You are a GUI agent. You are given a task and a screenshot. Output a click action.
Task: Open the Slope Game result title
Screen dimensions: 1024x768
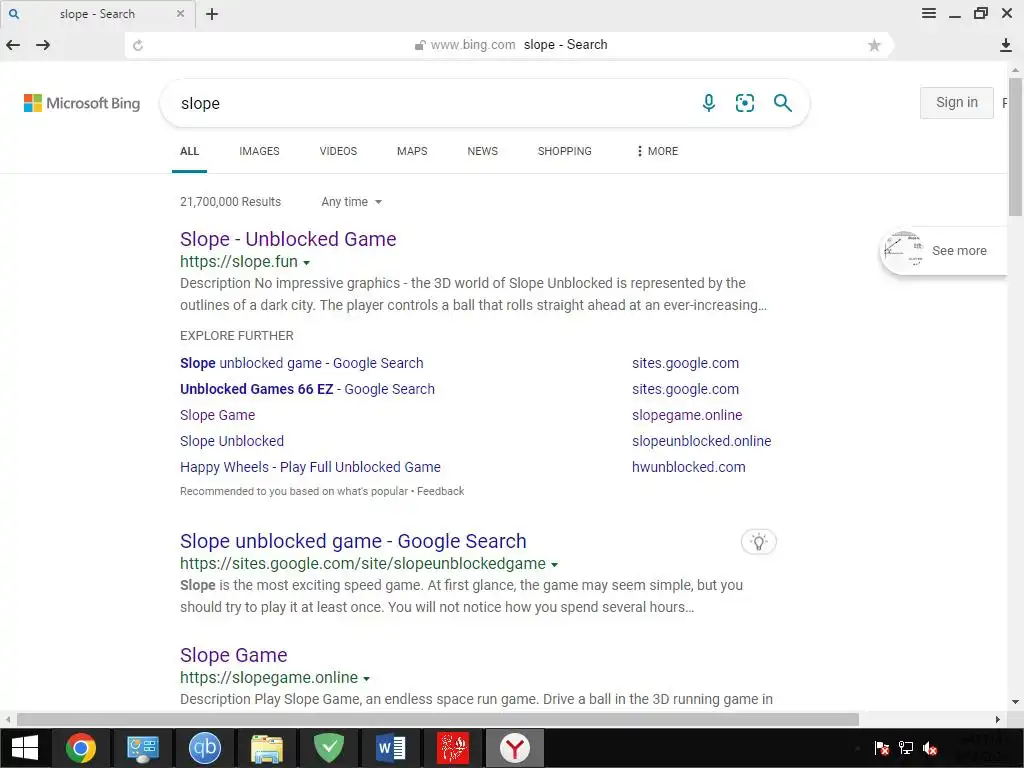(x=234, y=655)
